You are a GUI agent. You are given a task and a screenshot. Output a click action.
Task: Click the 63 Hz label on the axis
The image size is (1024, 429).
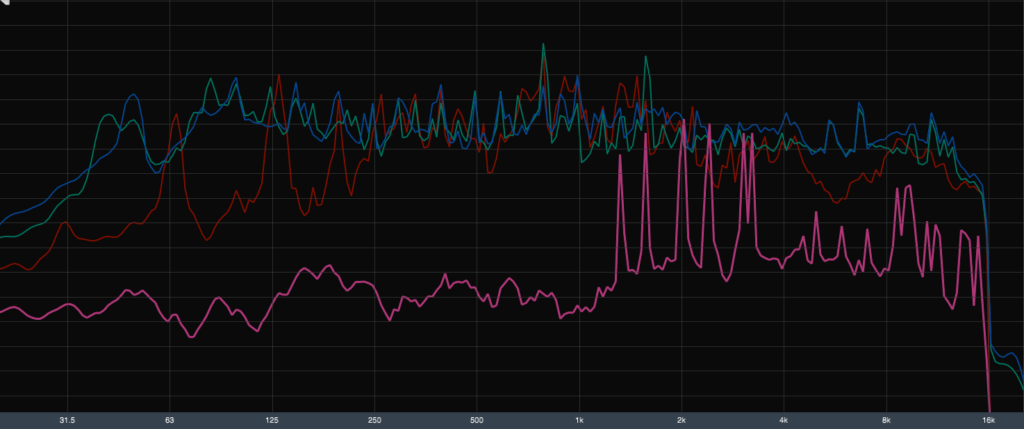pos(170,420)
